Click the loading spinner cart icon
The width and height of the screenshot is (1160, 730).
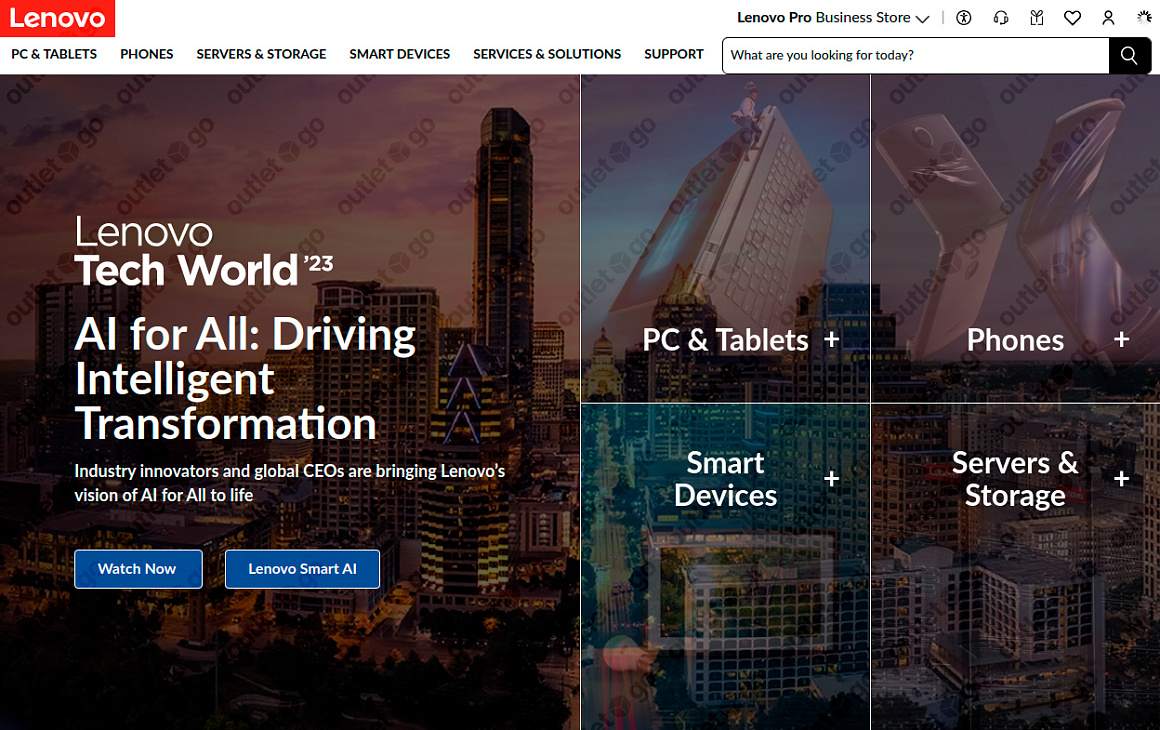pos(1144,18)
